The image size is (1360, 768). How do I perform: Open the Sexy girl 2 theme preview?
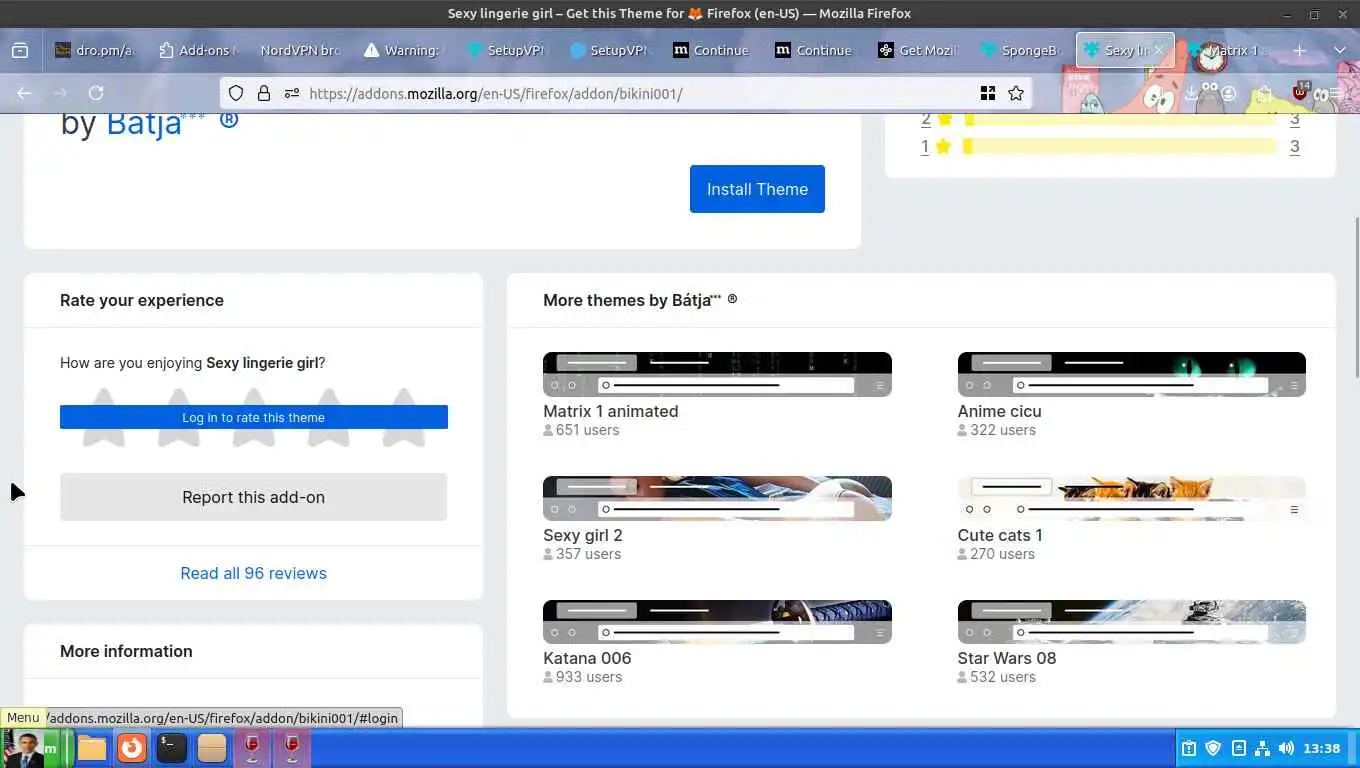click(717, 498)
